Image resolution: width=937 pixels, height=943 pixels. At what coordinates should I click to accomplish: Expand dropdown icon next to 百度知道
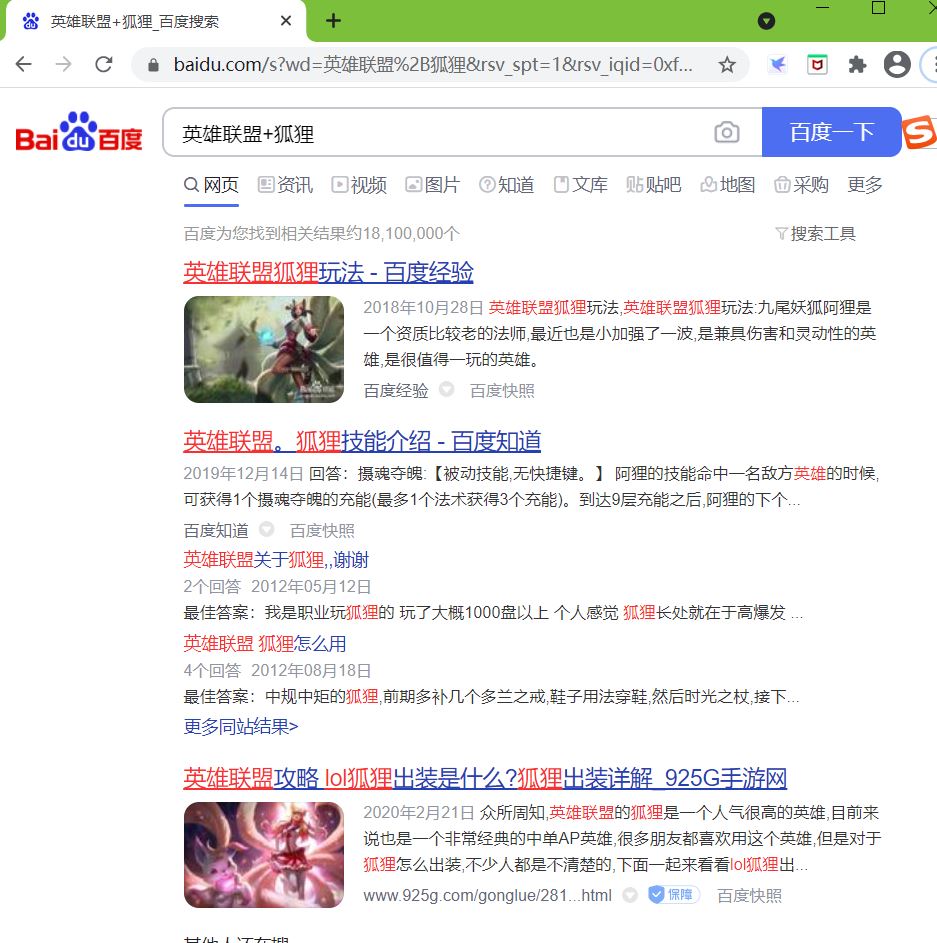point(266,529)
